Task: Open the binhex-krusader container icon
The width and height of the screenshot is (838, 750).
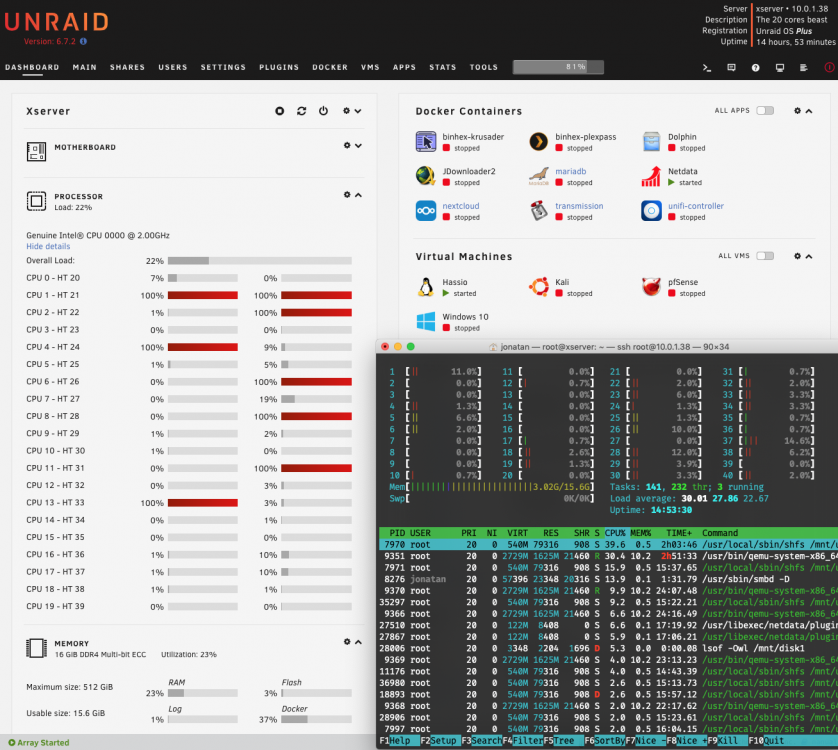Action: 426,142
